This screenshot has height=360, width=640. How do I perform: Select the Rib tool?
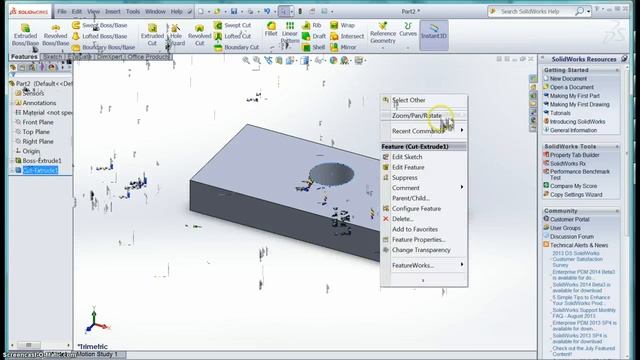coord(312,25)
